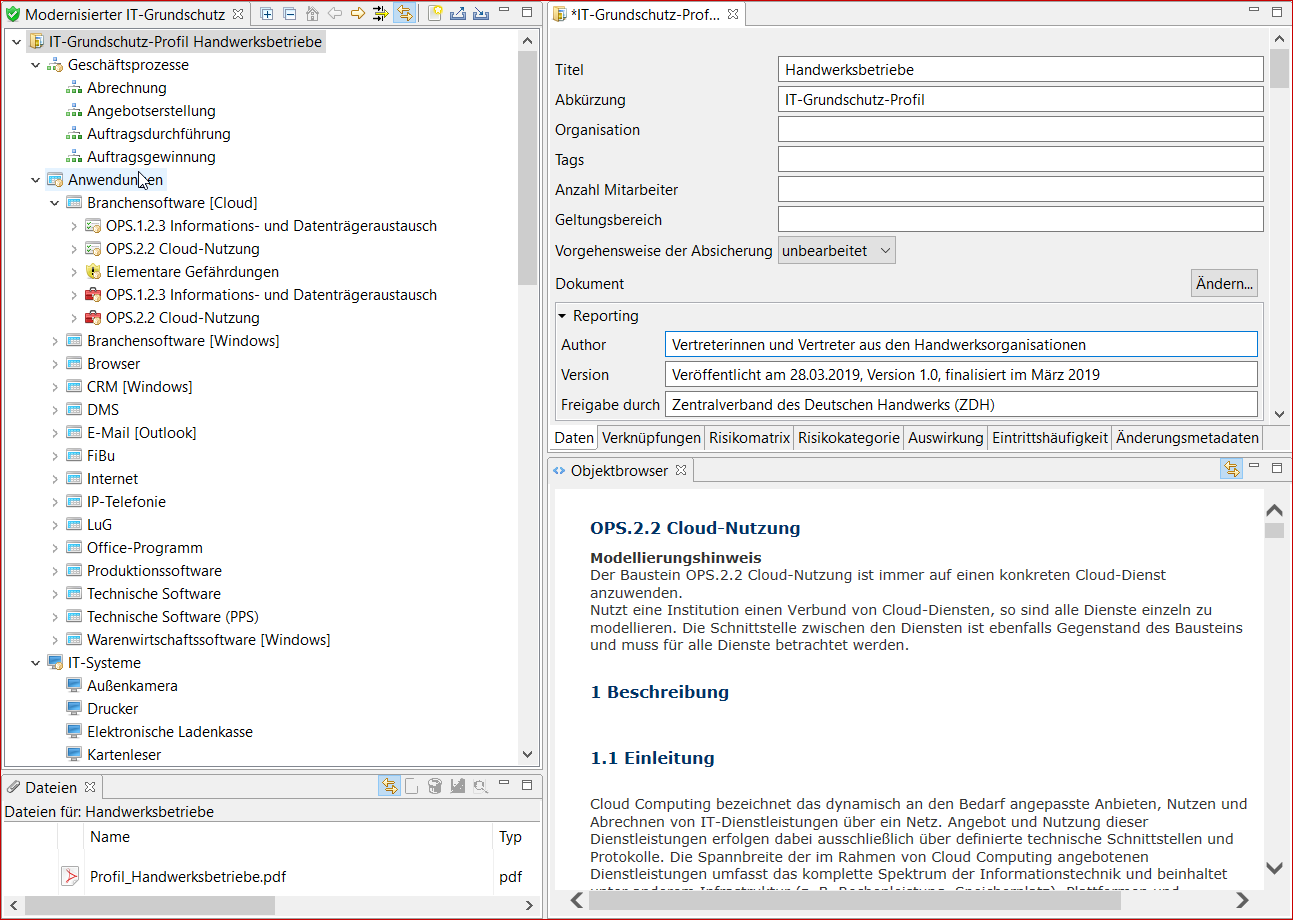This screenshot has width=1293, height=920.
Task: Switch to the Risikokategorie tab
Action: tap(848, 438)
